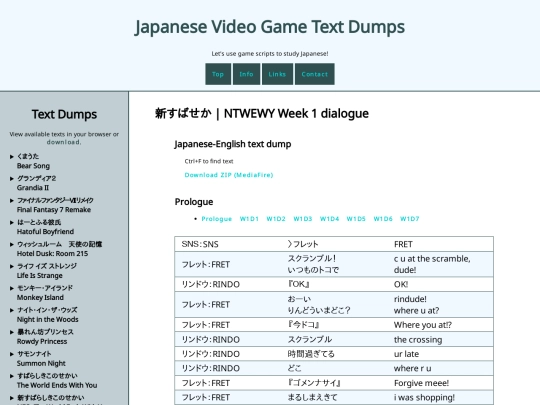This screenshot has height=405, width=540.
Task: Select the Bear Song sidebar label
Action: 33,166
